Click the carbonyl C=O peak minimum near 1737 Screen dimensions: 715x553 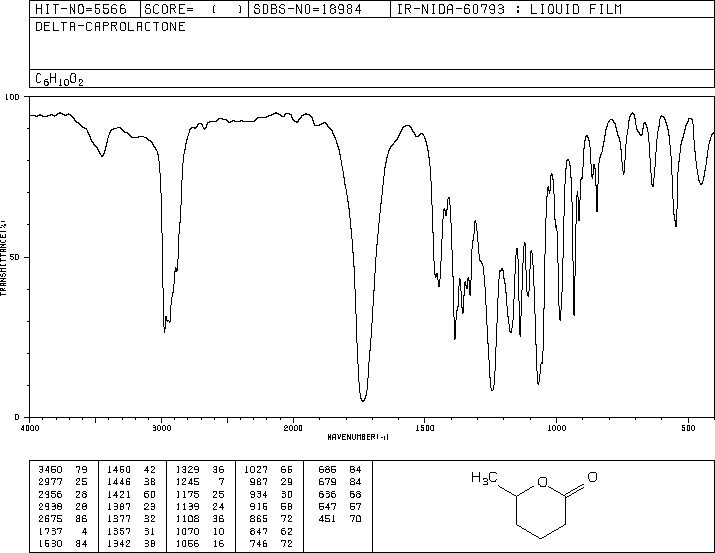(x=363, y=400)
